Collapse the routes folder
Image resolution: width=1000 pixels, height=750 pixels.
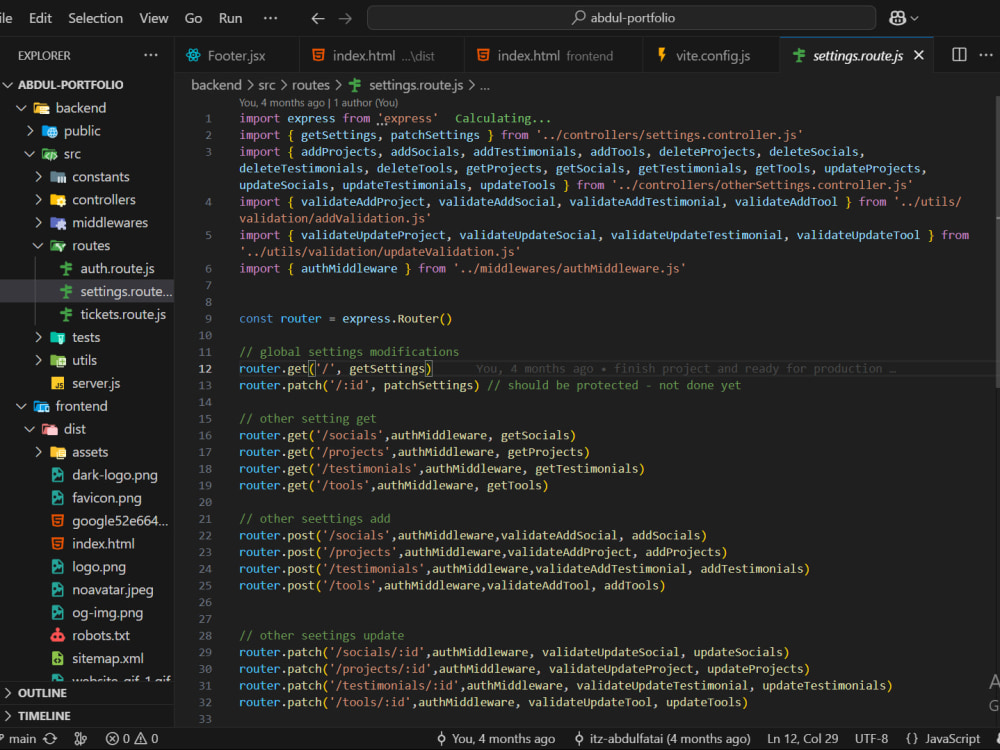[91, 246]
